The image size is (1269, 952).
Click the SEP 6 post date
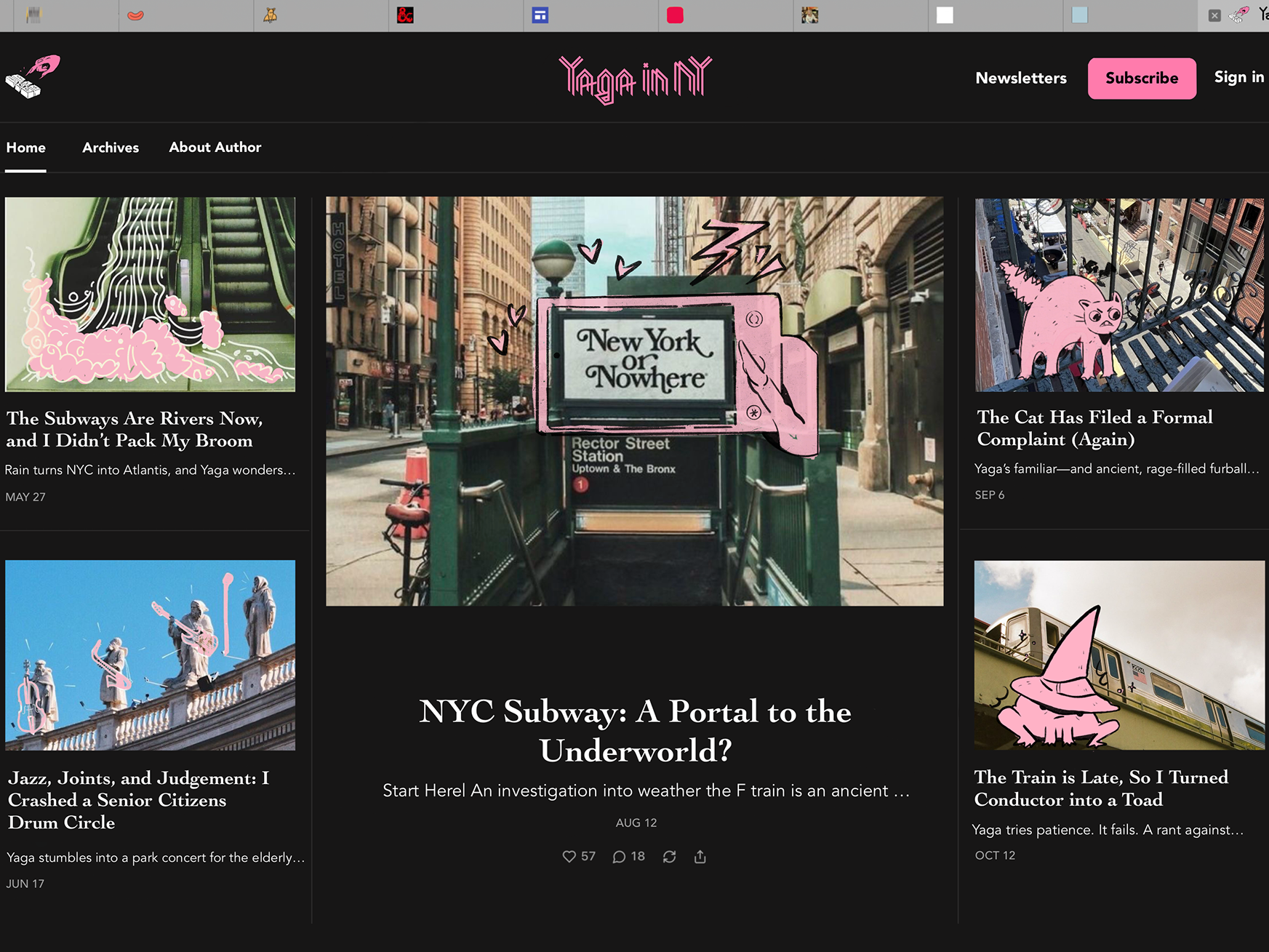tap(990, 495)
